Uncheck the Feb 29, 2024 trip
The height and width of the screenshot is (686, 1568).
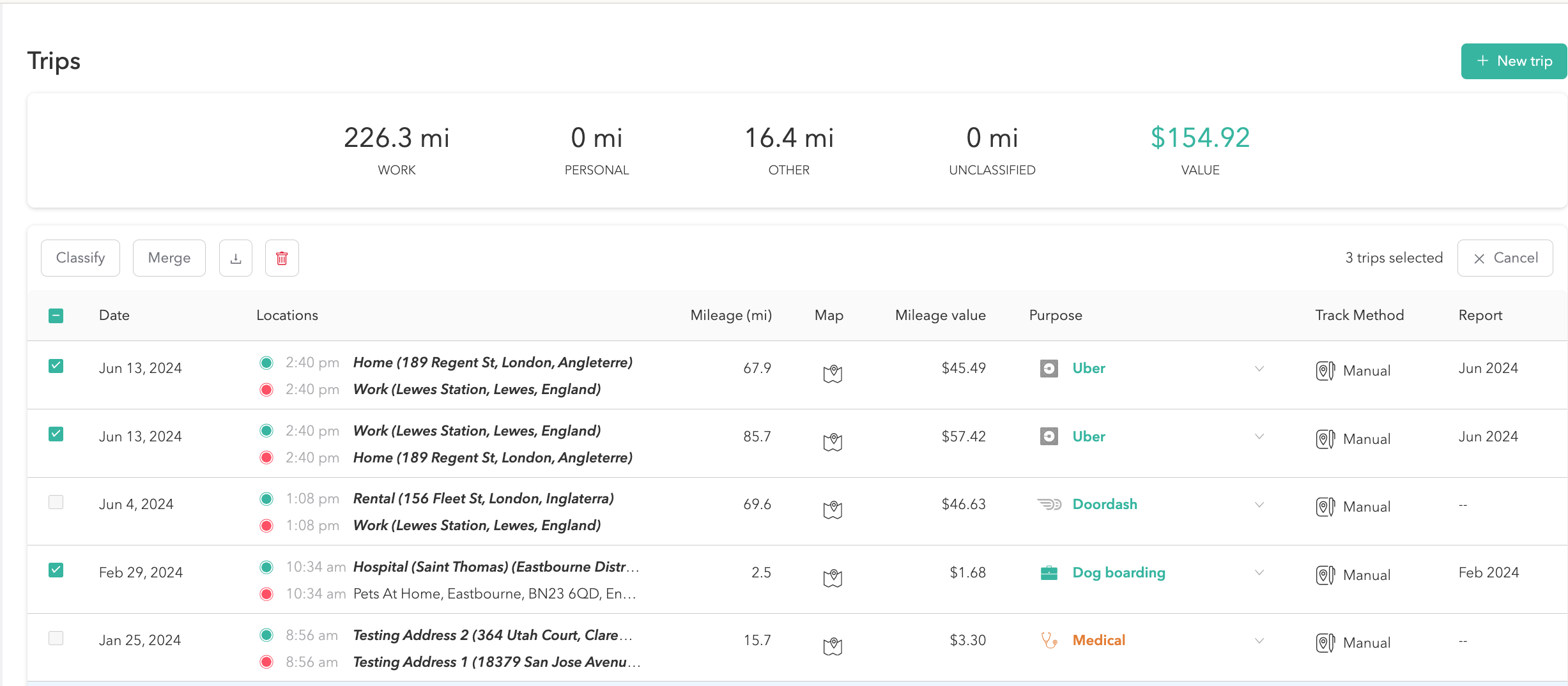pyautogui.click(x=56, y=570)
